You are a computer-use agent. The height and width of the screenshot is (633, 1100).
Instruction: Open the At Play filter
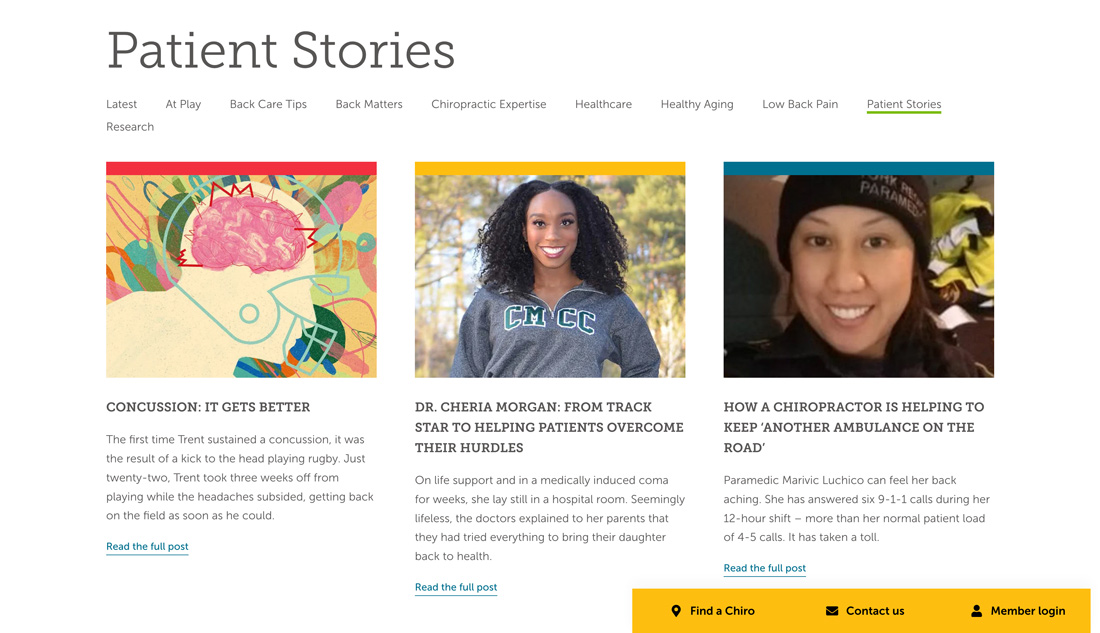182,104
